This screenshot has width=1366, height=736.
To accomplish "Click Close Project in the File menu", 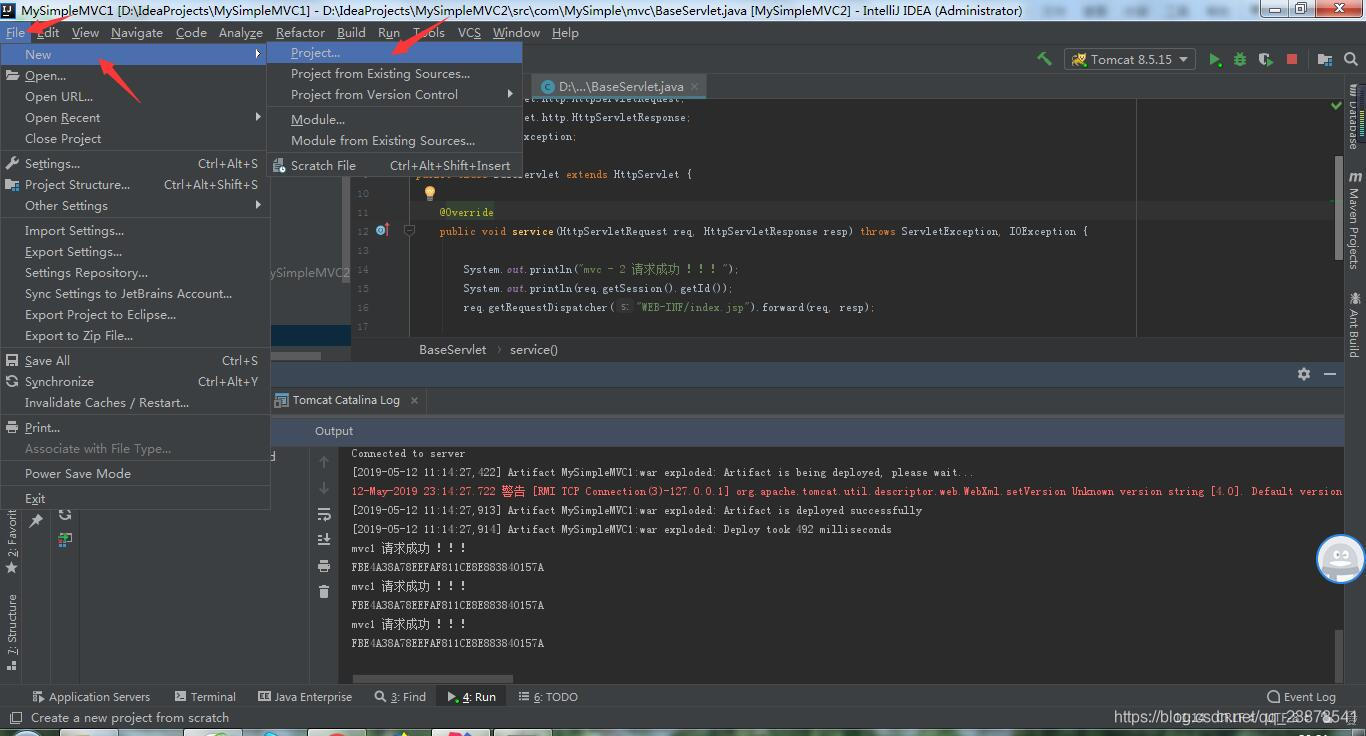I will tap(135, 139).
